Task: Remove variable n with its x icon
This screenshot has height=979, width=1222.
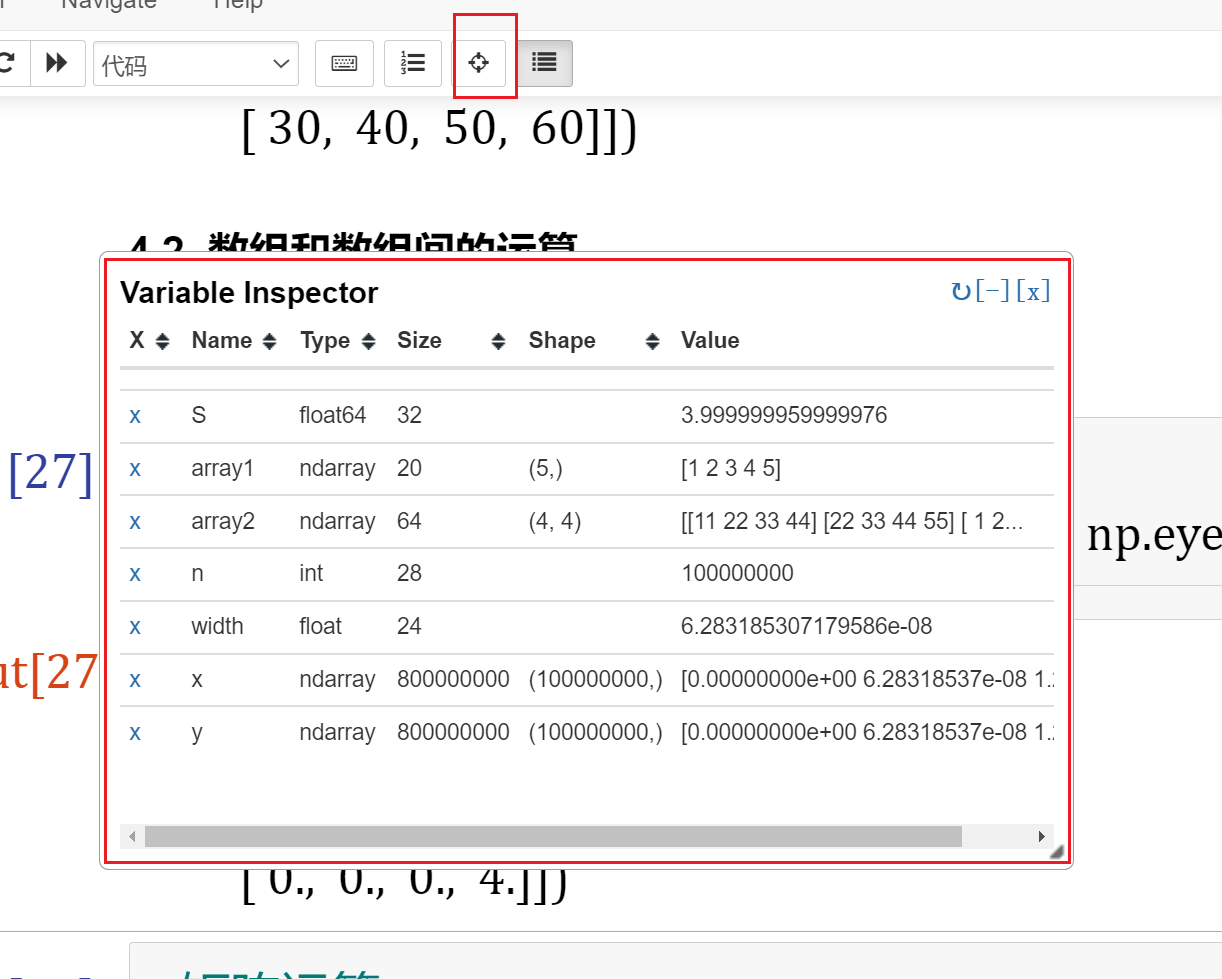Action: tap(135, 573)
